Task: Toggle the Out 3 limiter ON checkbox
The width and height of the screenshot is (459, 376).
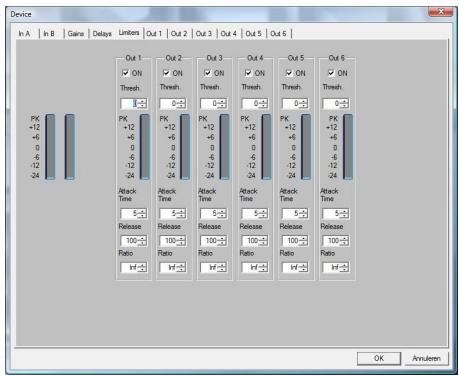Action: click(208, 73)
